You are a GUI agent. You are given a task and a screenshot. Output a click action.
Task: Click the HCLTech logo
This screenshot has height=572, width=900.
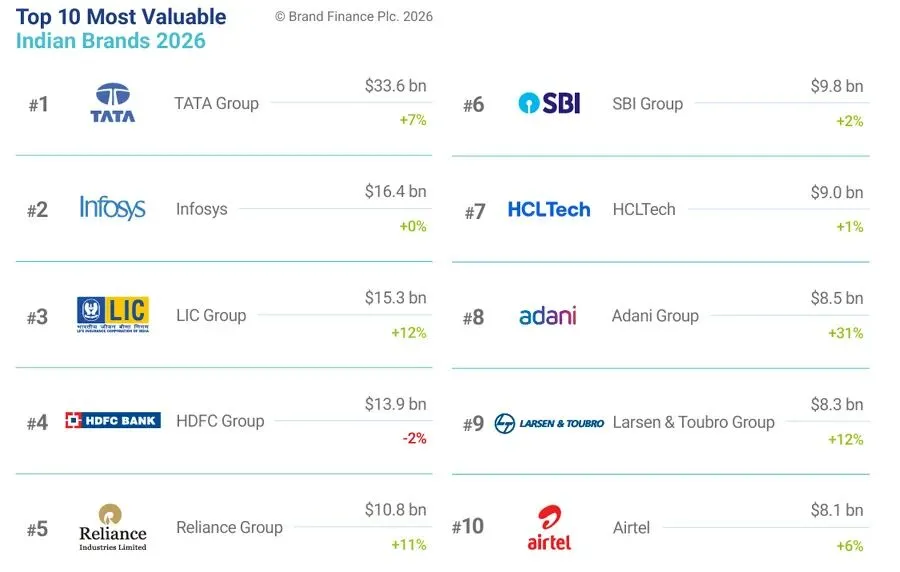click(549, 209)
